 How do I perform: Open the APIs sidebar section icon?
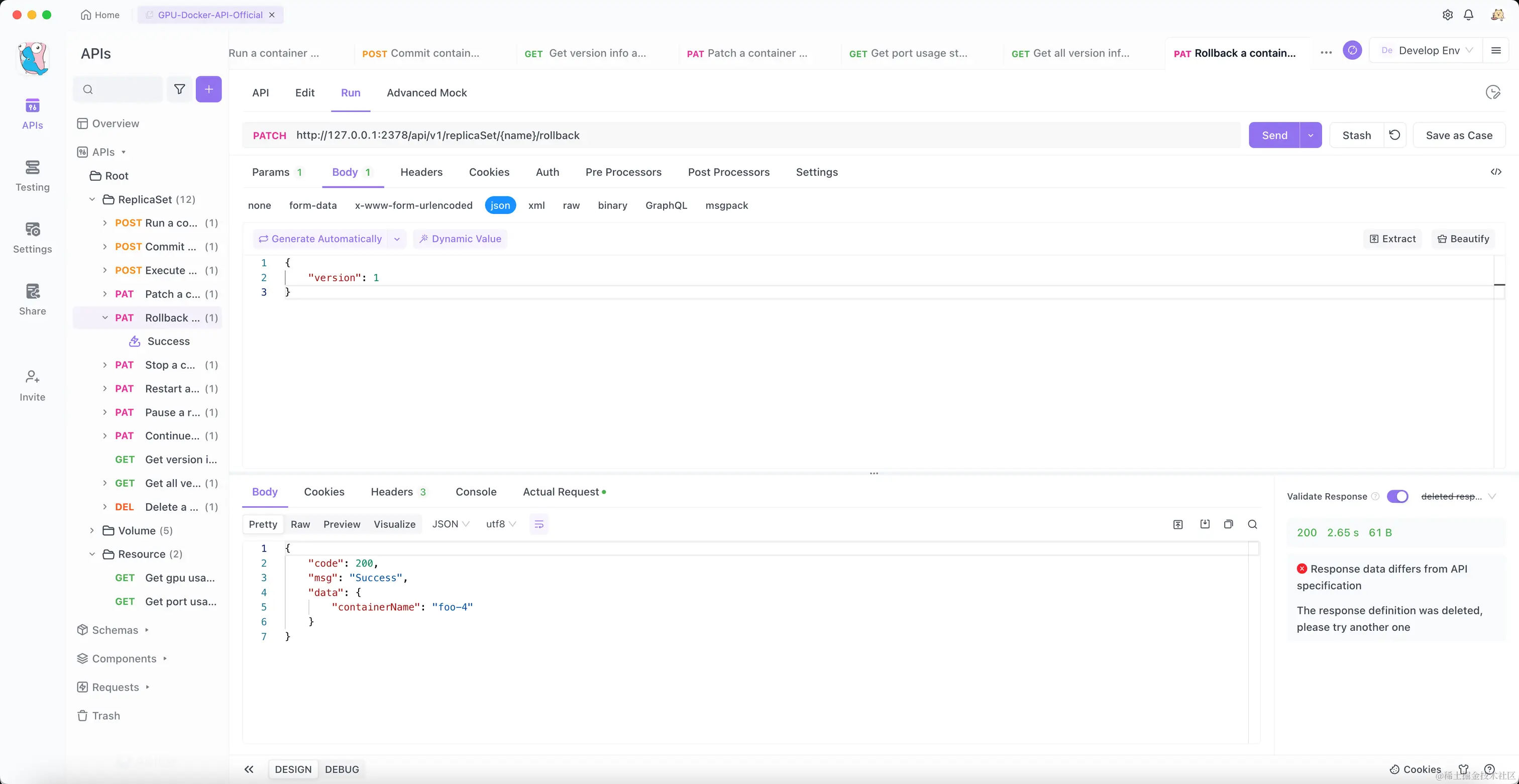[x=33, y=106]
